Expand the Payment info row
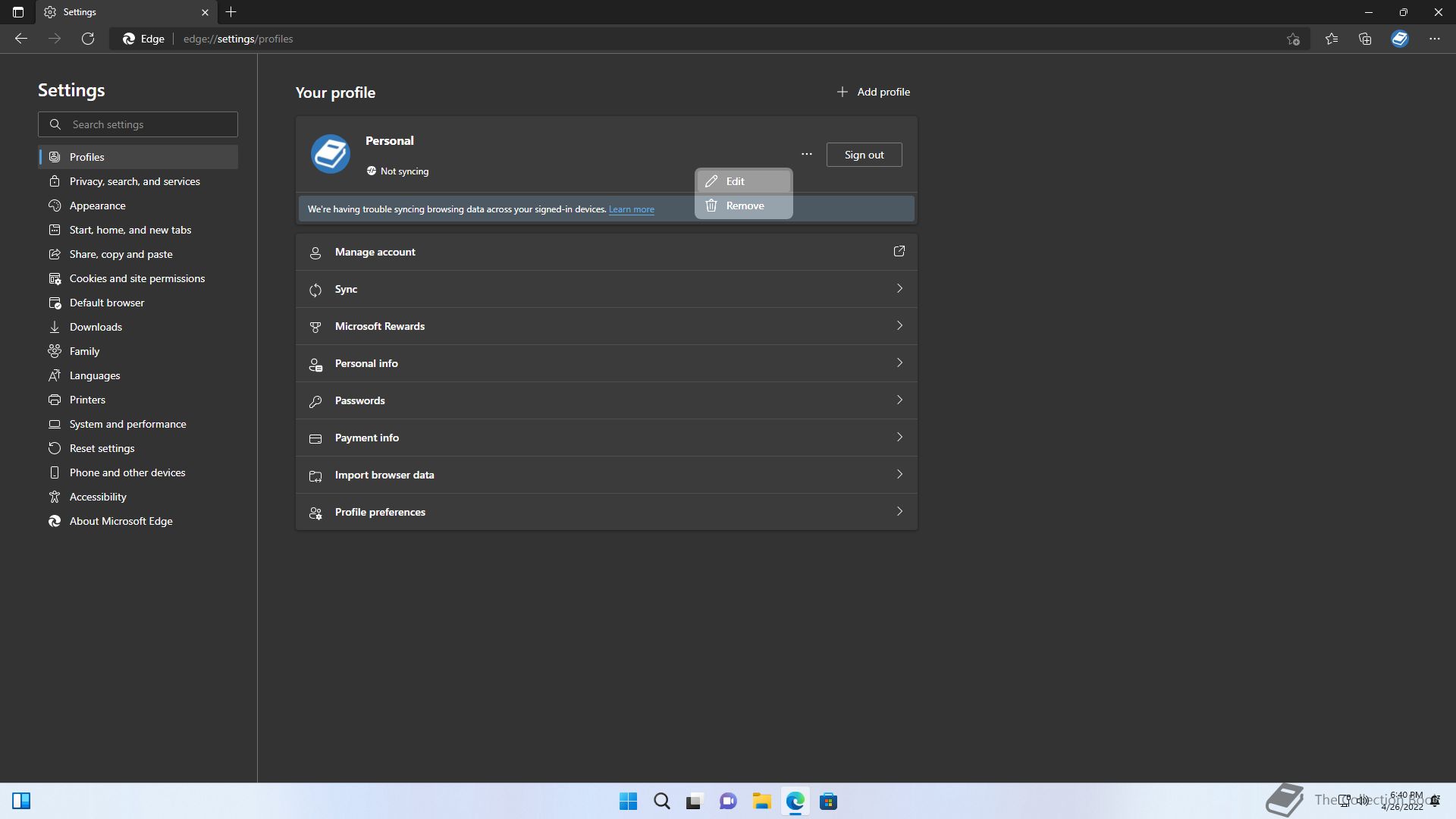This screenshot has height=819, width=1456. [x=607, y=438]
